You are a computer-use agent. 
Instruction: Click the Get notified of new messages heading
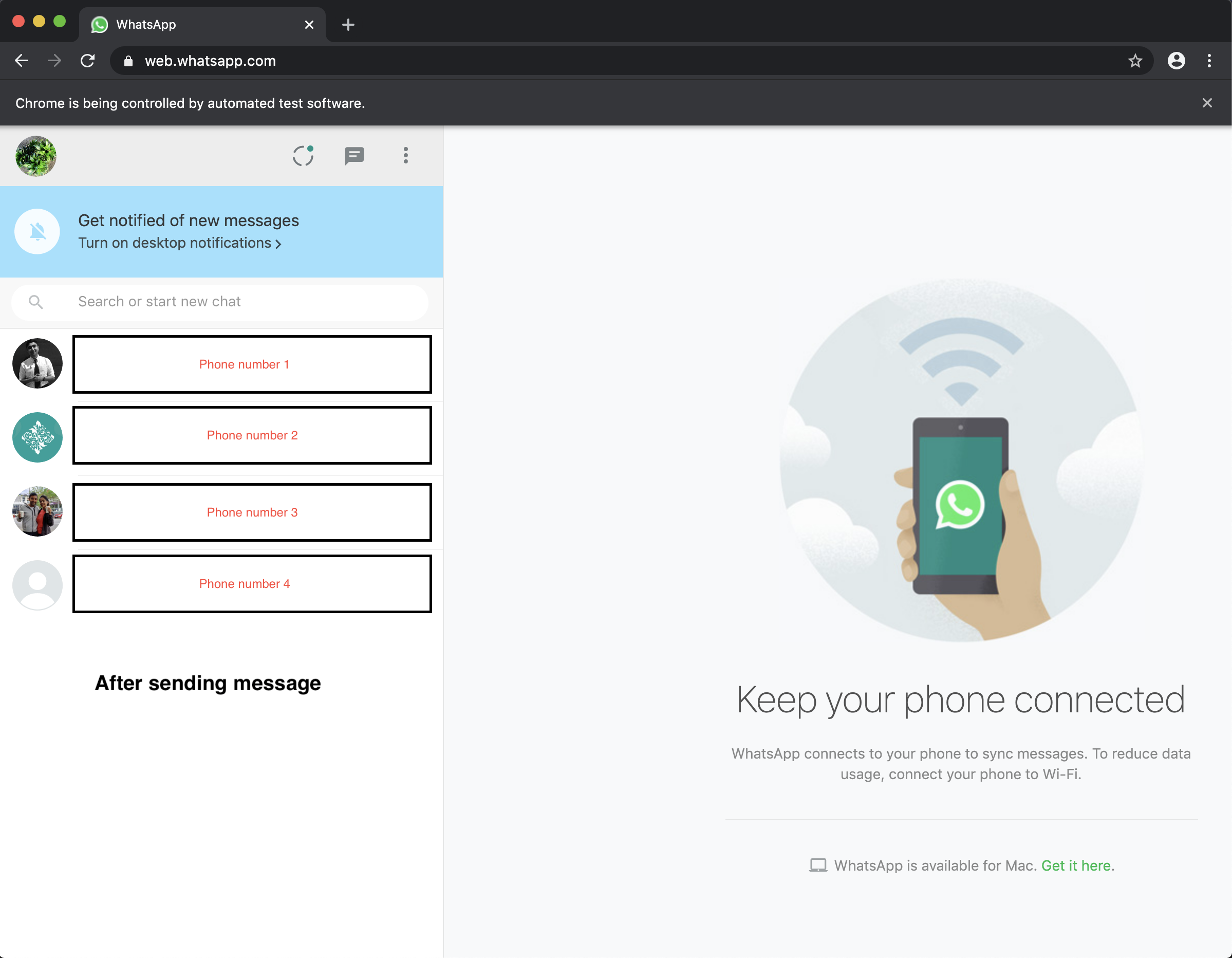(x=189, y=220)
